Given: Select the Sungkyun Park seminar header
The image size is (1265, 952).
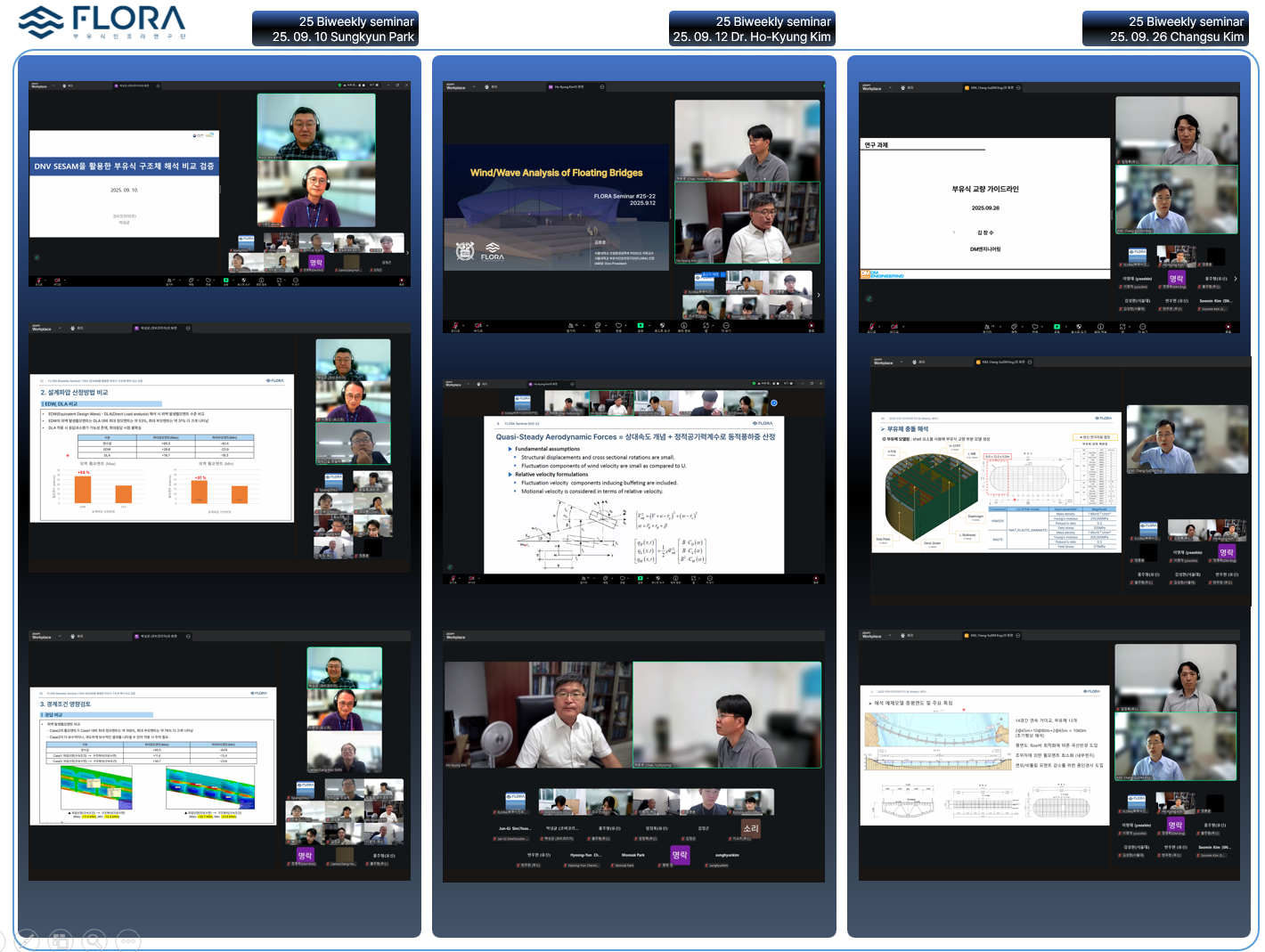Looking at the screenshot, I should 335,28.
